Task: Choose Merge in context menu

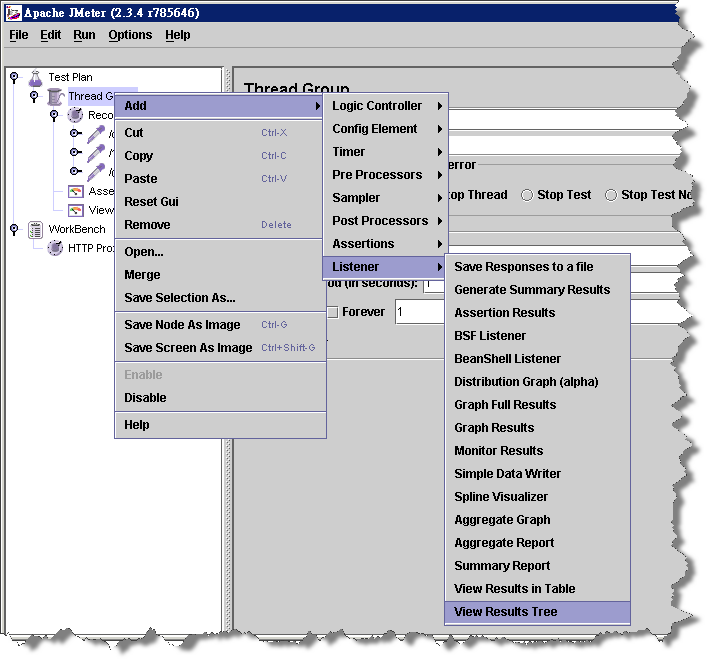Action: [220, 275]
